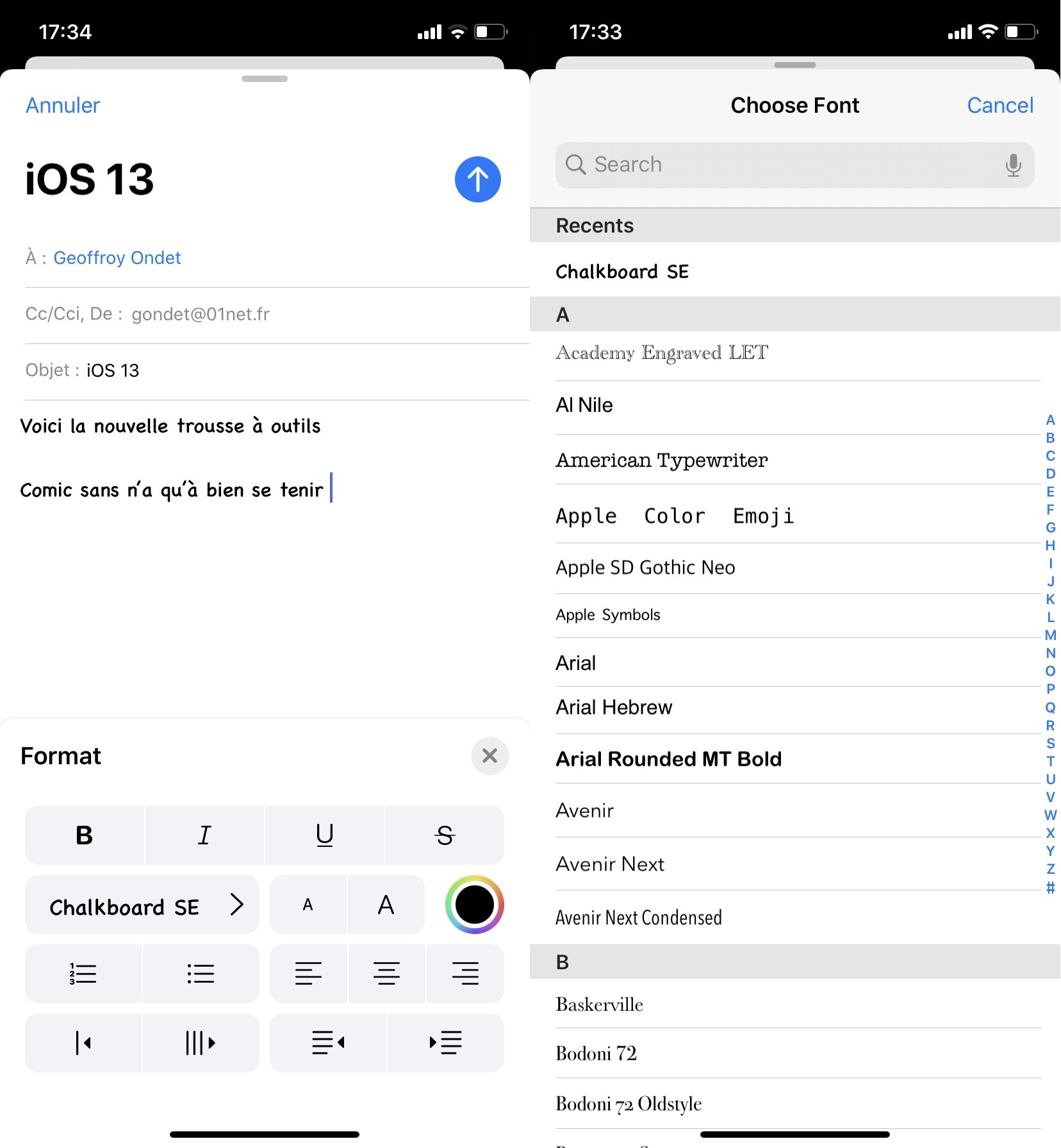The width and height of the screenshot is (1061, 1148).
Task: Align text to the left
Action: tap(308, 974)
